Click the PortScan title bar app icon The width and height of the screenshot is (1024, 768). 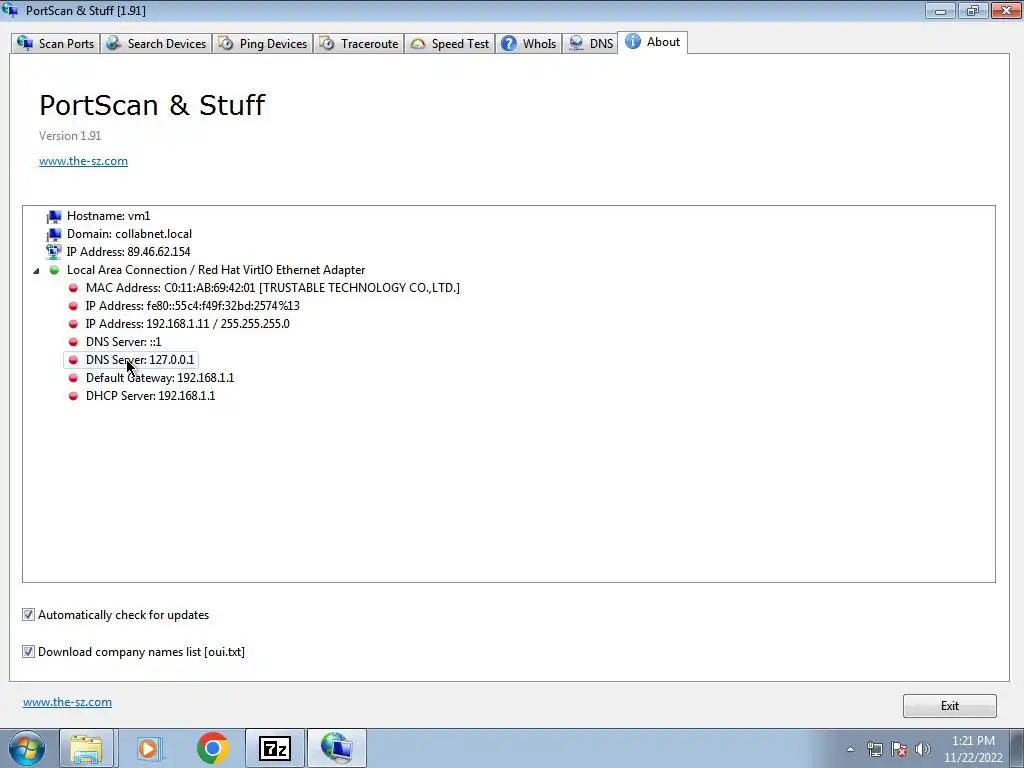coord(11,10)
